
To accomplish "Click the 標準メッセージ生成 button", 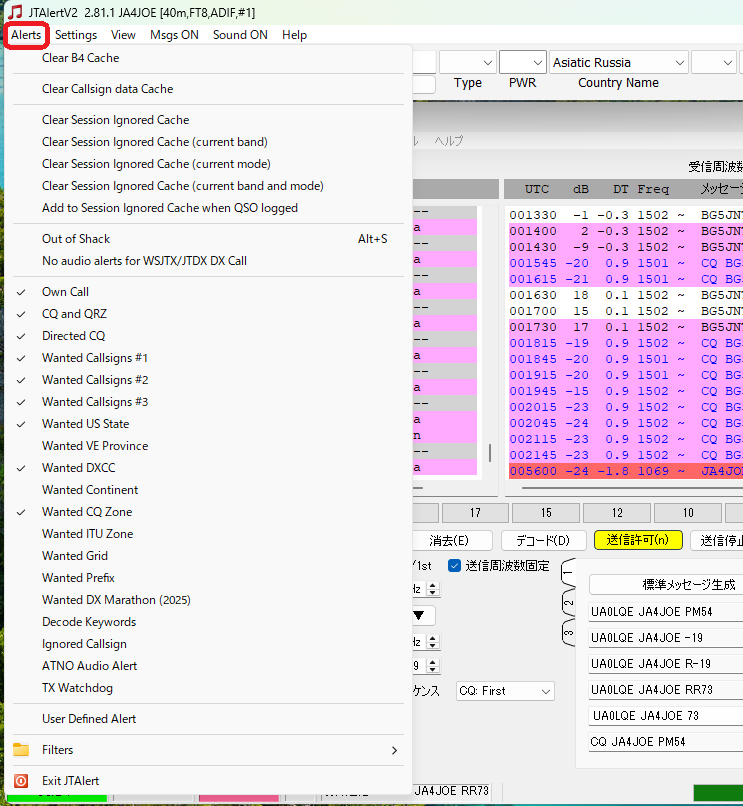I will click(x=668, y=585).
